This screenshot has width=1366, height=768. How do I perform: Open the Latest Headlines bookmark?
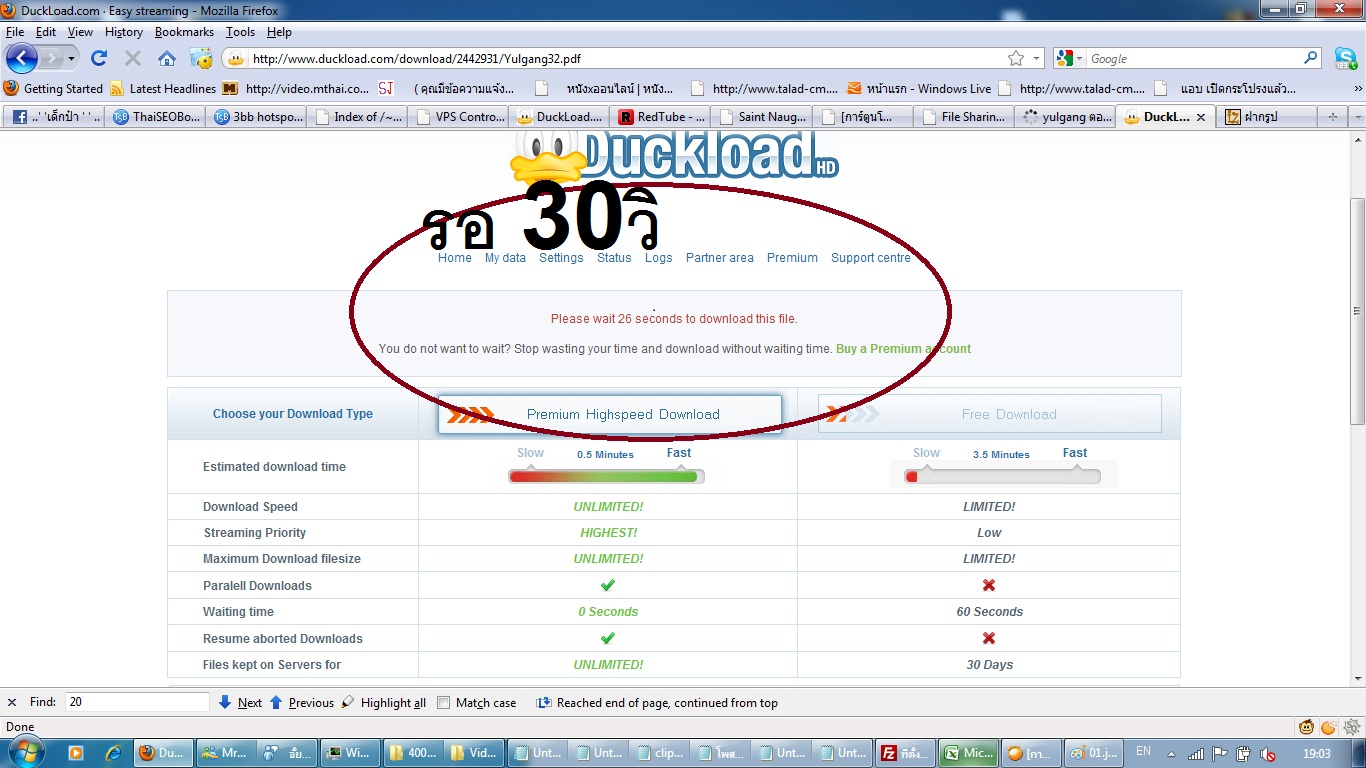[x=163, y=88]
